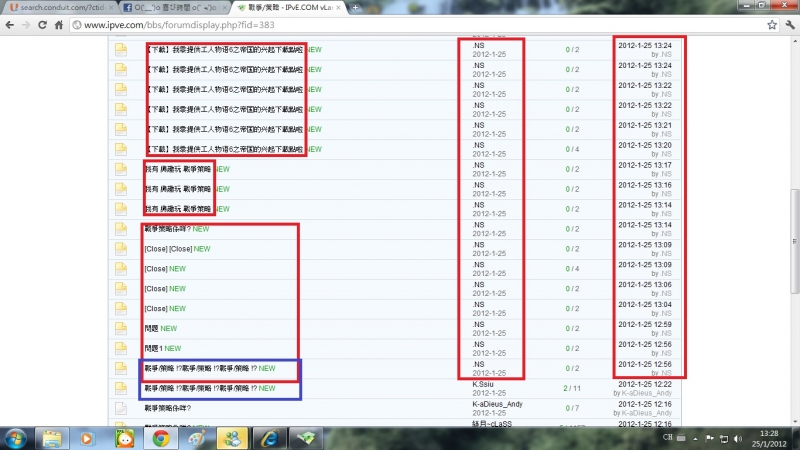This screenshot has width=800, height=450.
Task: View author K-aDieus_Andy of the 0 / 7 thread
Action: point(497,404)
